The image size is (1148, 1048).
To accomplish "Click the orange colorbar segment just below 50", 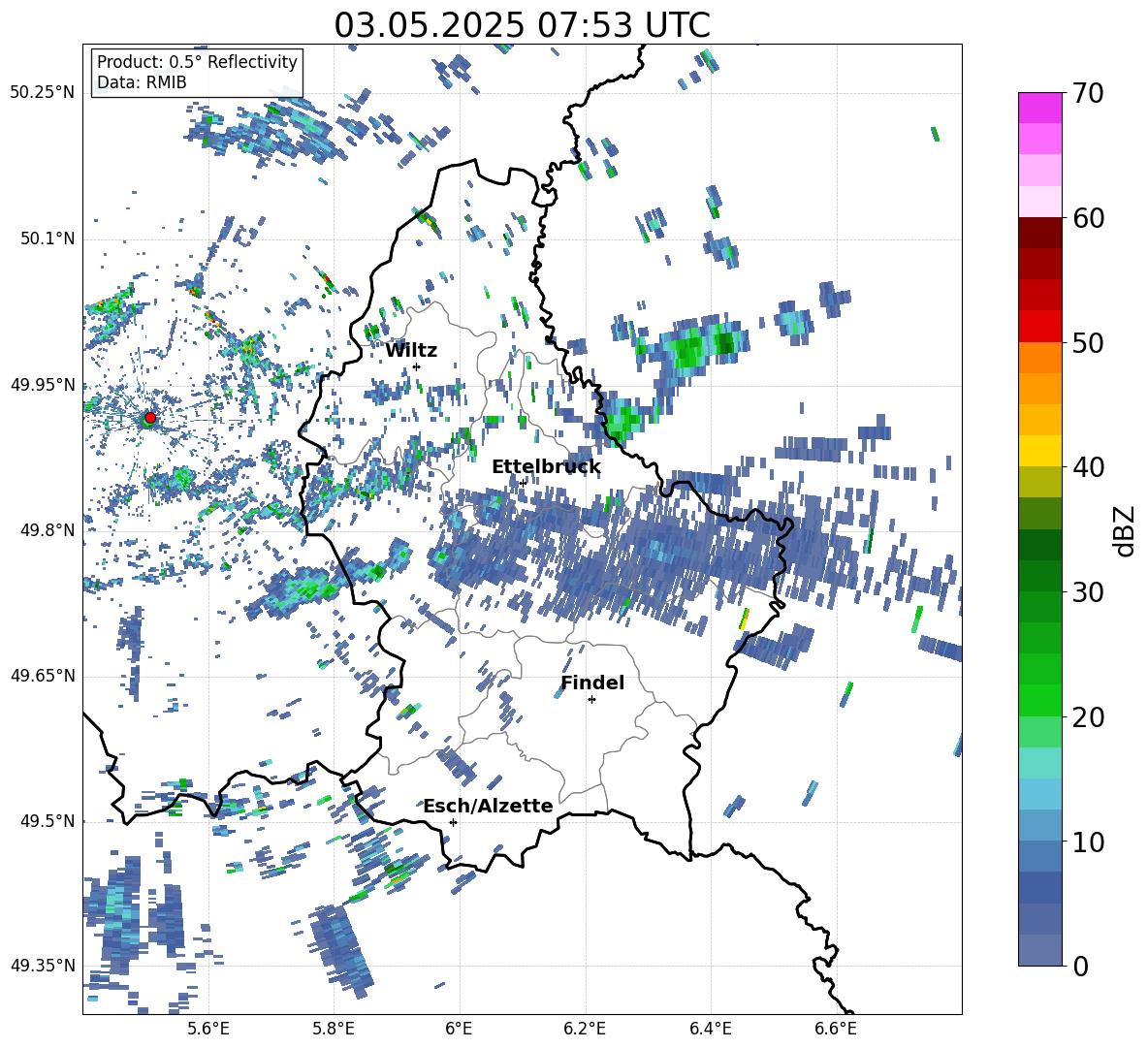I will [x=1039, y=358].
